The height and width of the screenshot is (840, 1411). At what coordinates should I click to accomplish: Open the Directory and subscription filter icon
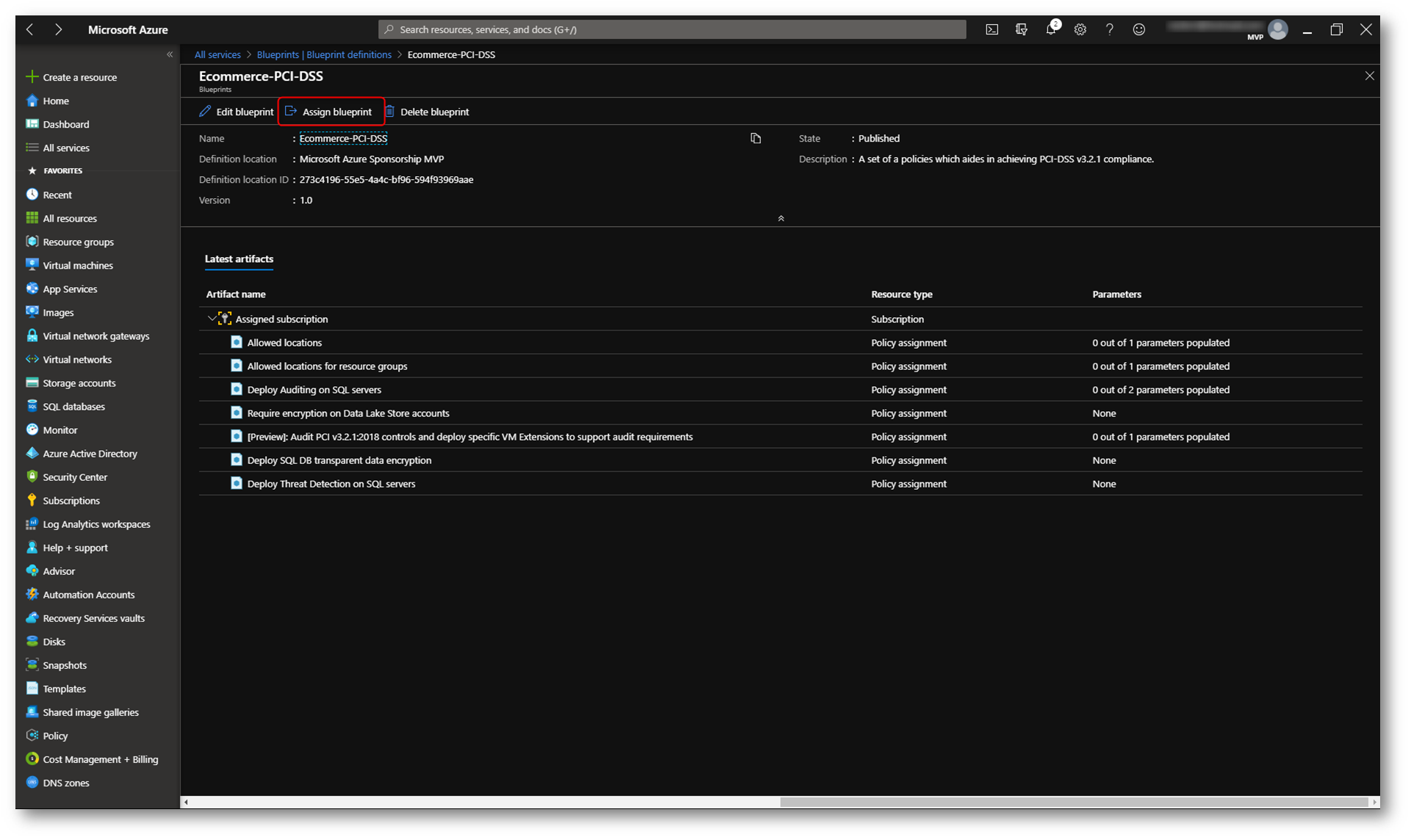coord(1021,29)
